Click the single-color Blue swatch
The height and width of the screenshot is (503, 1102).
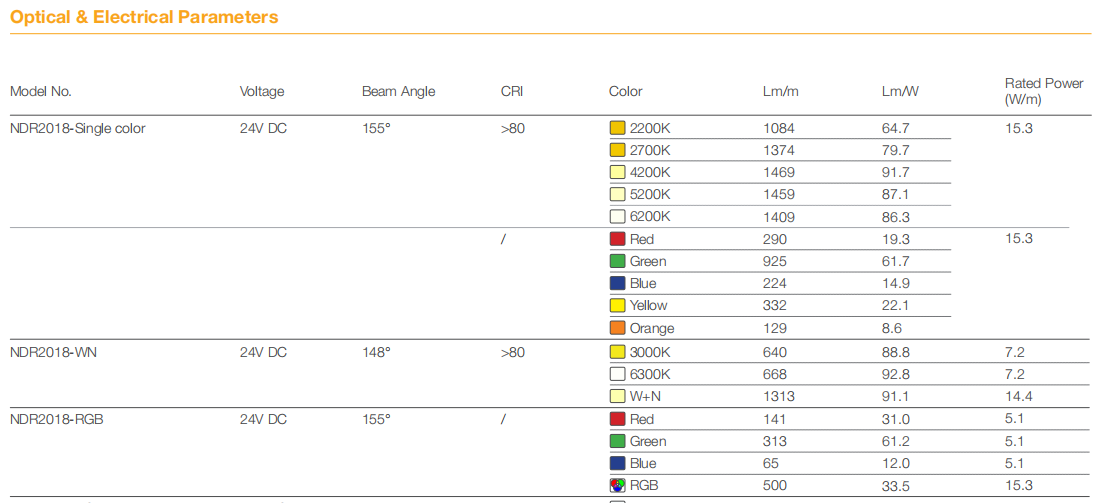(616, 284)
